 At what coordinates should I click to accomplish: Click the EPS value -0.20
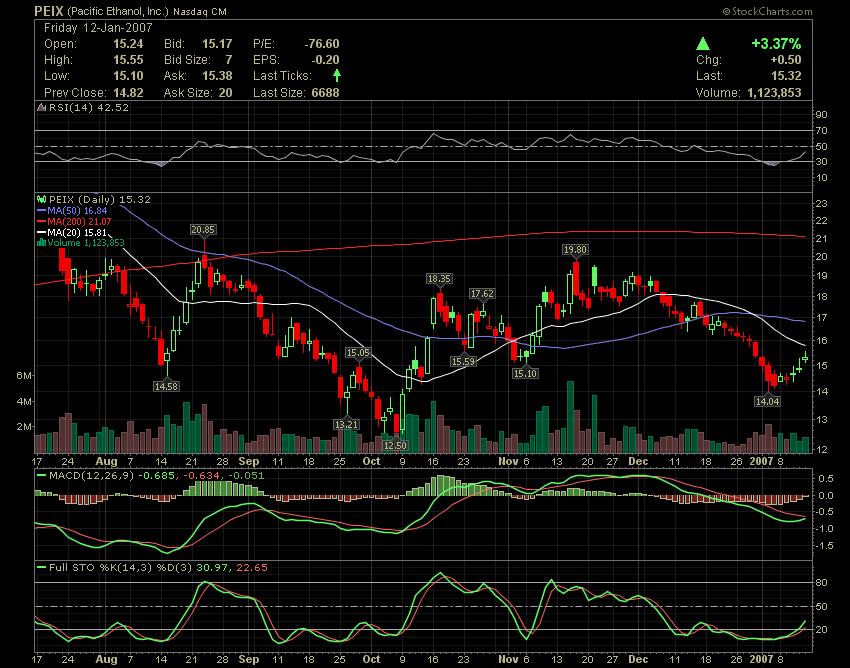coord(325,60)
